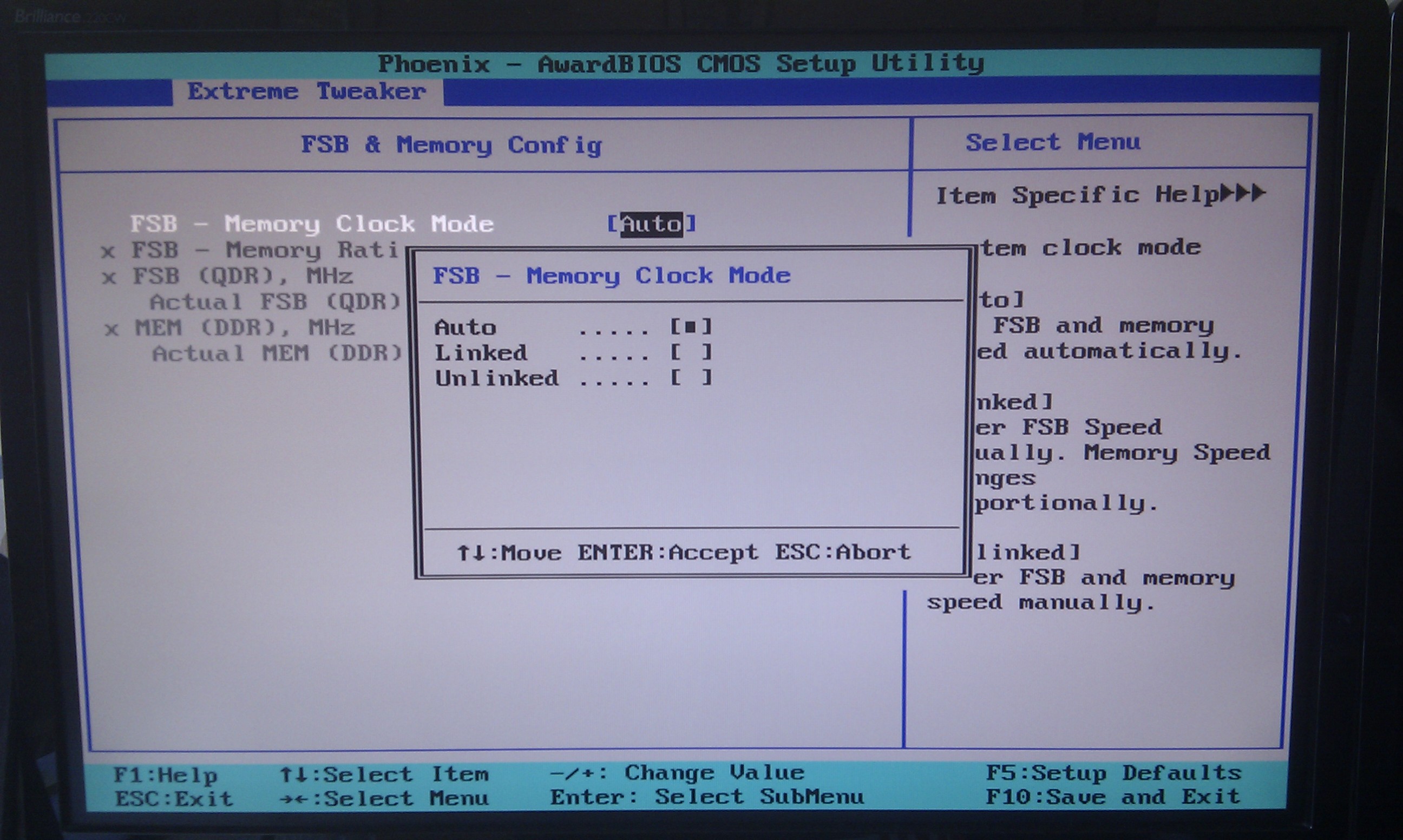Select the Linked radio option

click(691, 353)
